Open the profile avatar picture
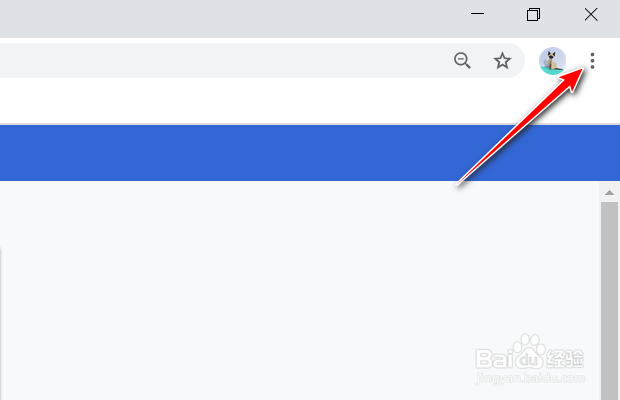The width and height of the screenshot is (620, 400). [x=552, y=61]
